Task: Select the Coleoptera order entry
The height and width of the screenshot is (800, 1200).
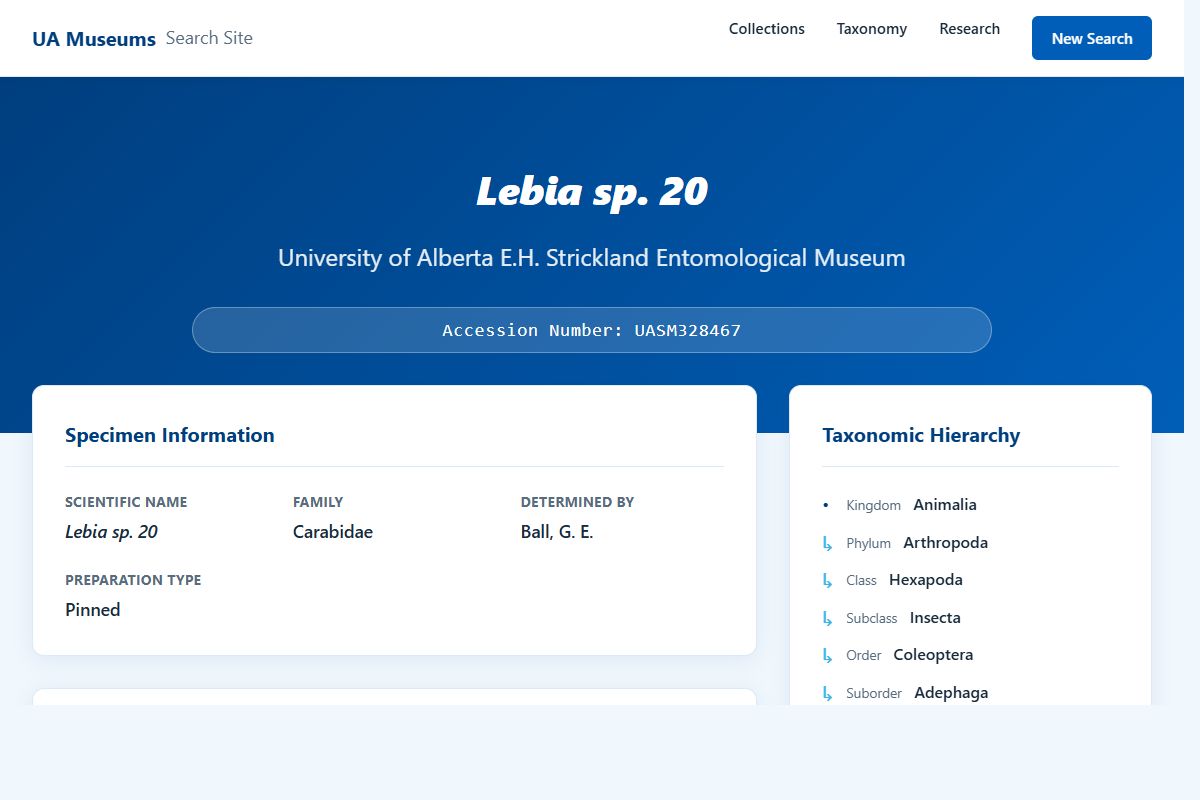Action: click(932, 655)
